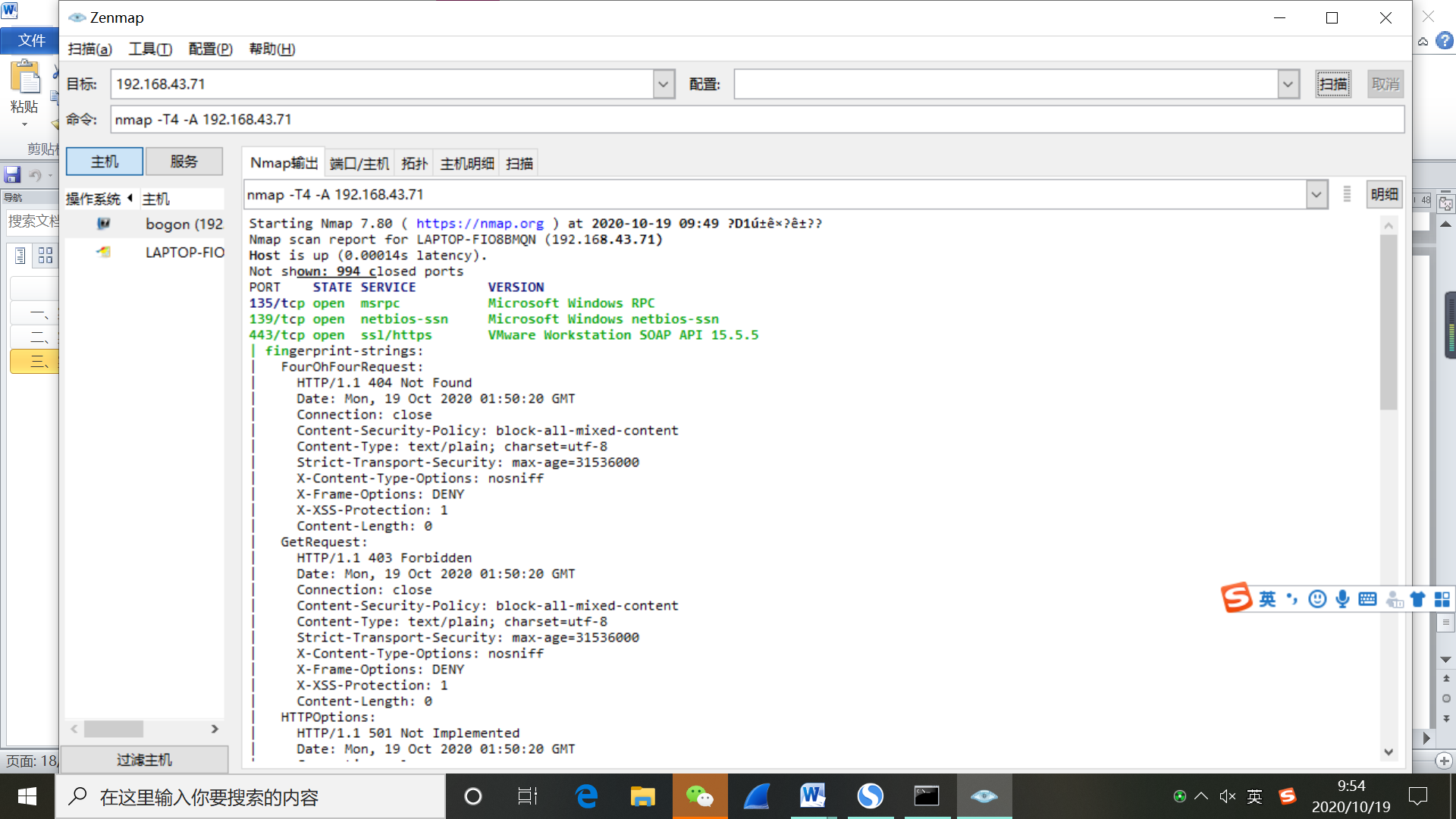Click LAPTOP-FIO host Windows icon
This screenshot has width=1456, height=819.
[104, 252]
